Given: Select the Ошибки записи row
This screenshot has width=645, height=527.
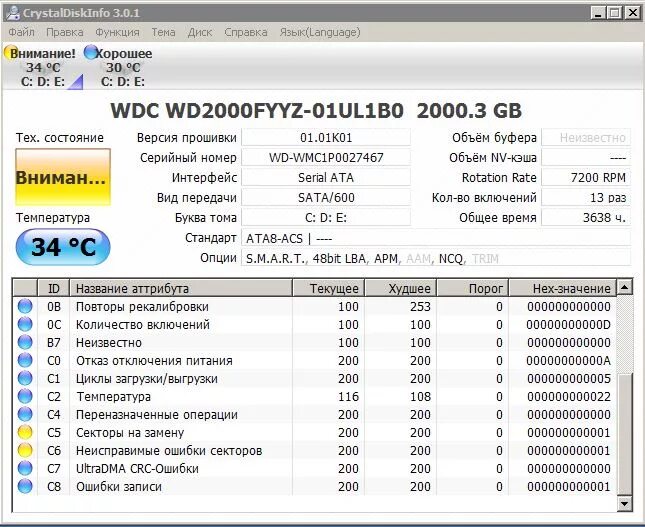Looking at the screenshot, I should click(315, 487).
